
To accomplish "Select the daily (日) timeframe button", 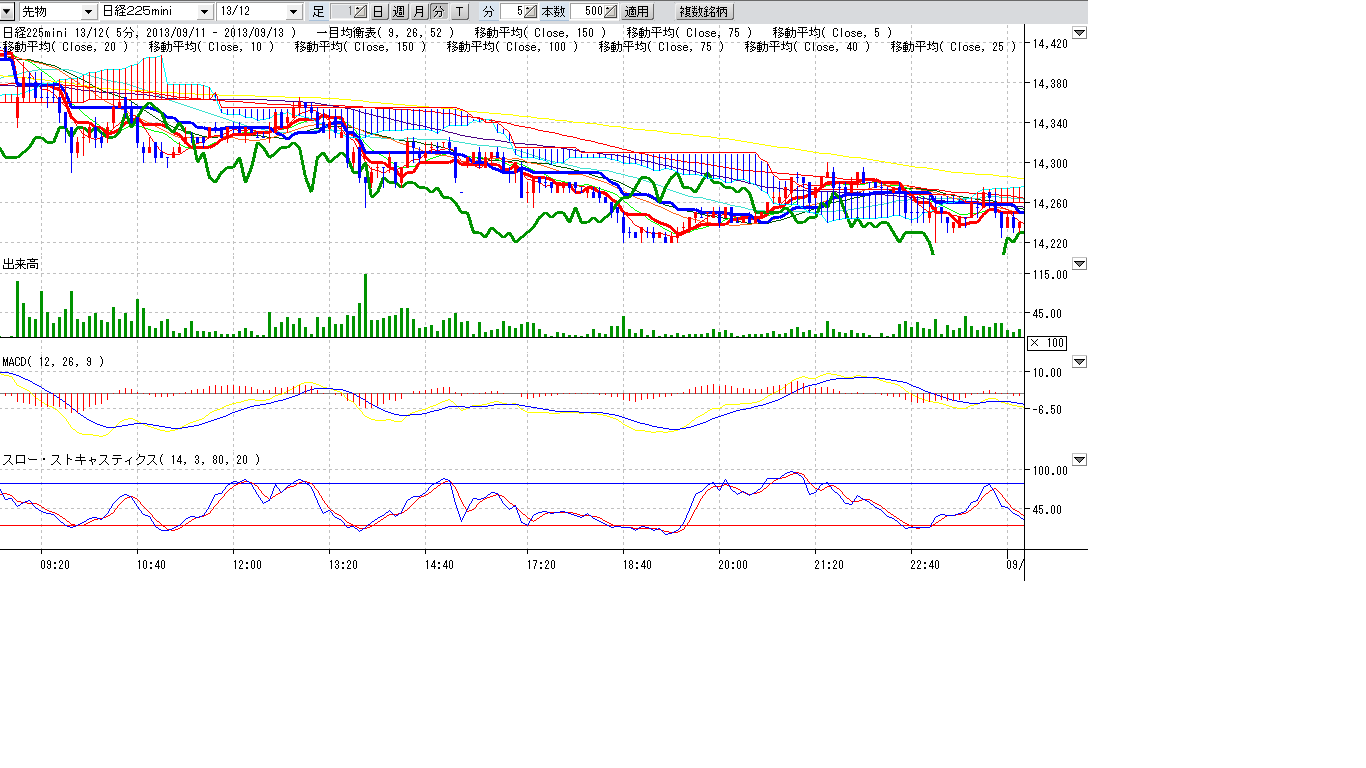I will [378, 12].
